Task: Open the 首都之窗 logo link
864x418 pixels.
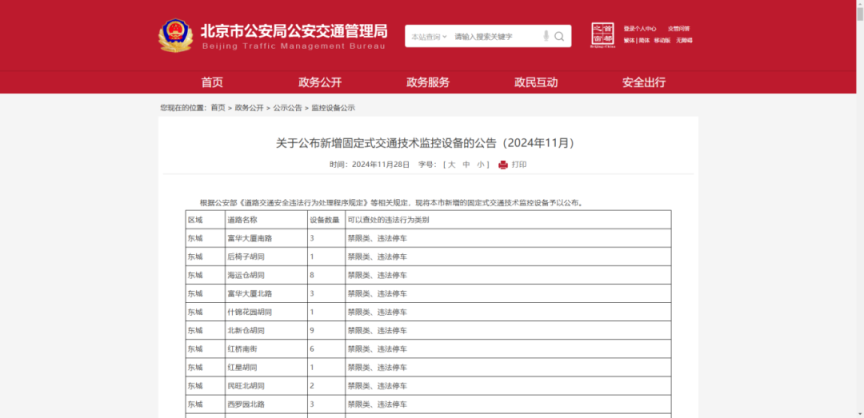Action: click(601, 35)
